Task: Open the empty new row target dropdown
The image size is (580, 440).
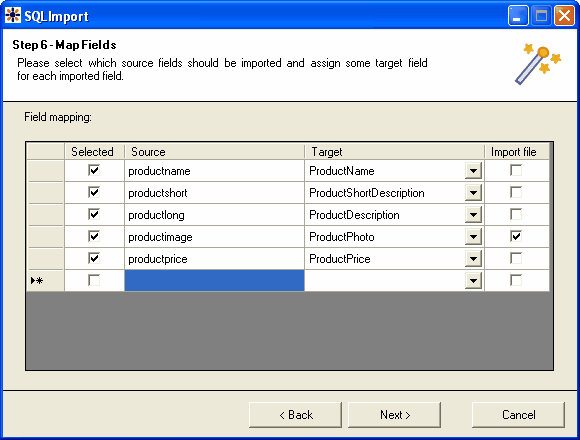Action: pos(473,281)
